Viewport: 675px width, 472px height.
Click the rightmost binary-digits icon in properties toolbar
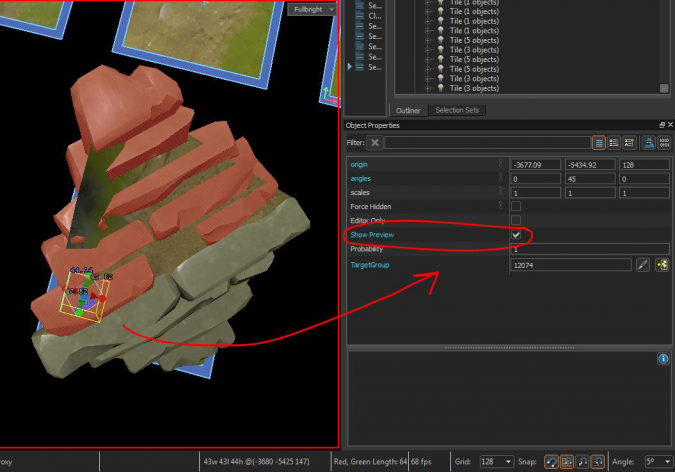(663, 143)
